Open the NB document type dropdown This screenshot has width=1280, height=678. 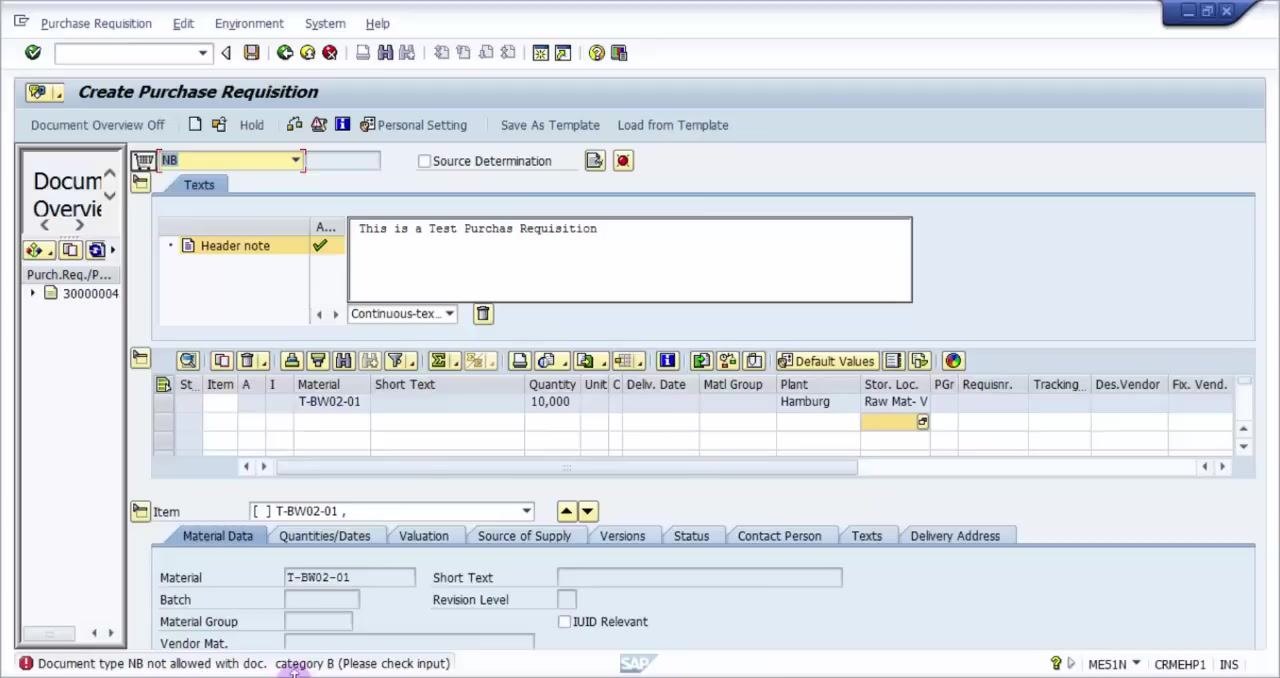click(295, 160)
